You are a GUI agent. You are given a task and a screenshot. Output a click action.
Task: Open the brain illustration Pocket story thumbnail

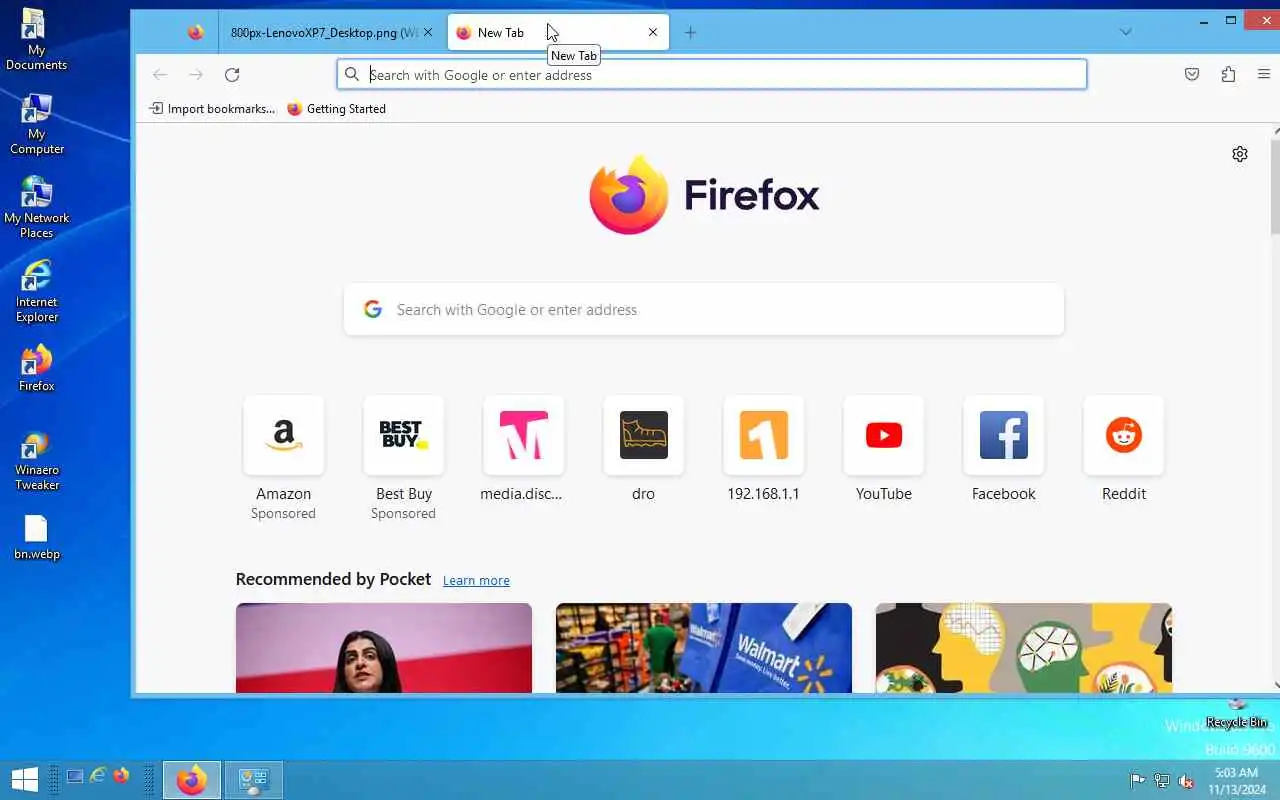pyautogui.click(x=1024, y=648)
